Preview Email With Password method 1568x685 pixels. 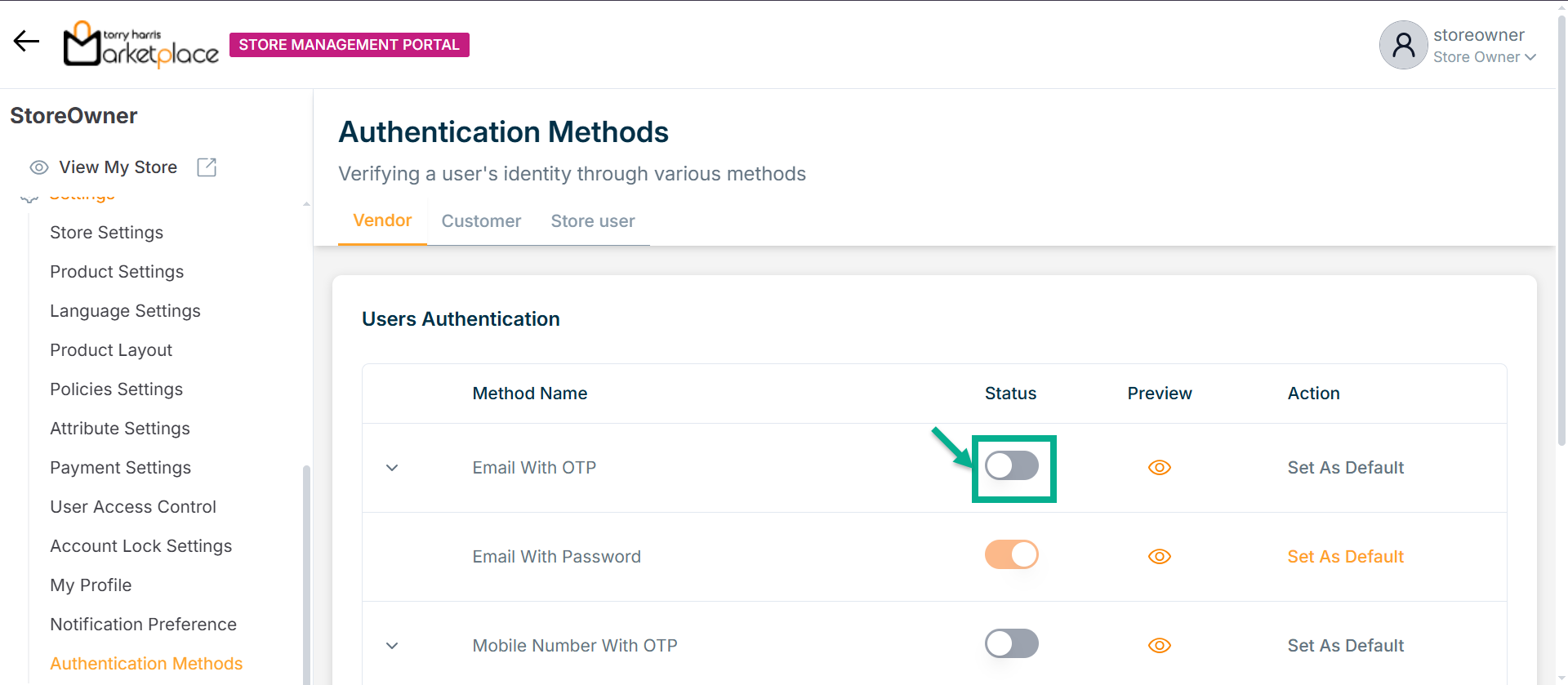click(x=1159, y=557)
